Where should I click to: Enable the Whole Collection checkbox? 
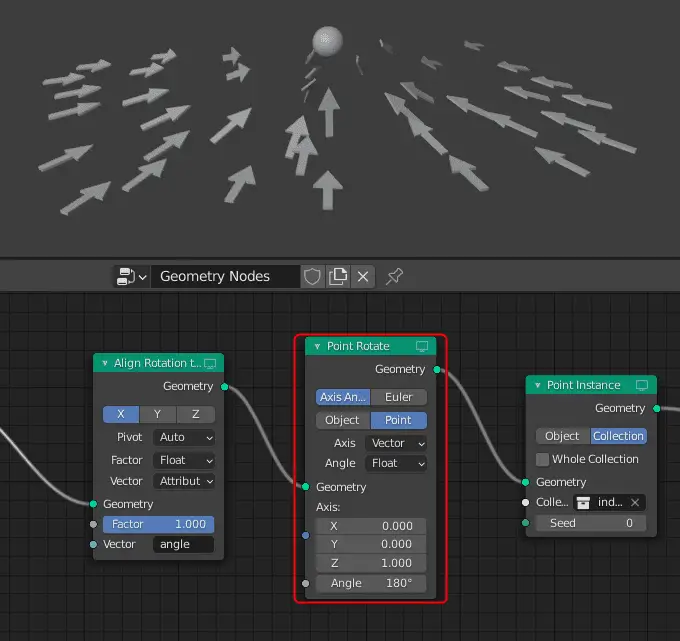[x=543, y=459]
